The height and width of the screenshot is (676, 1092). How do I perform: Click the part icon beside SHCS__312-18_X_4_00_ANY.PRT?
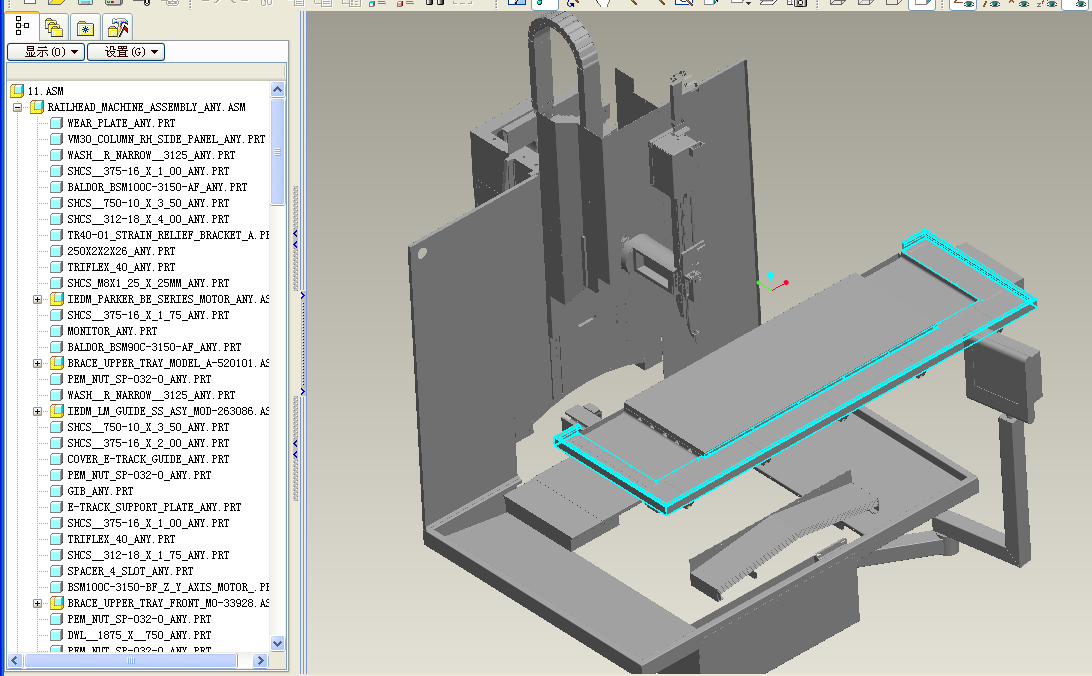click(x=57, y=219)
